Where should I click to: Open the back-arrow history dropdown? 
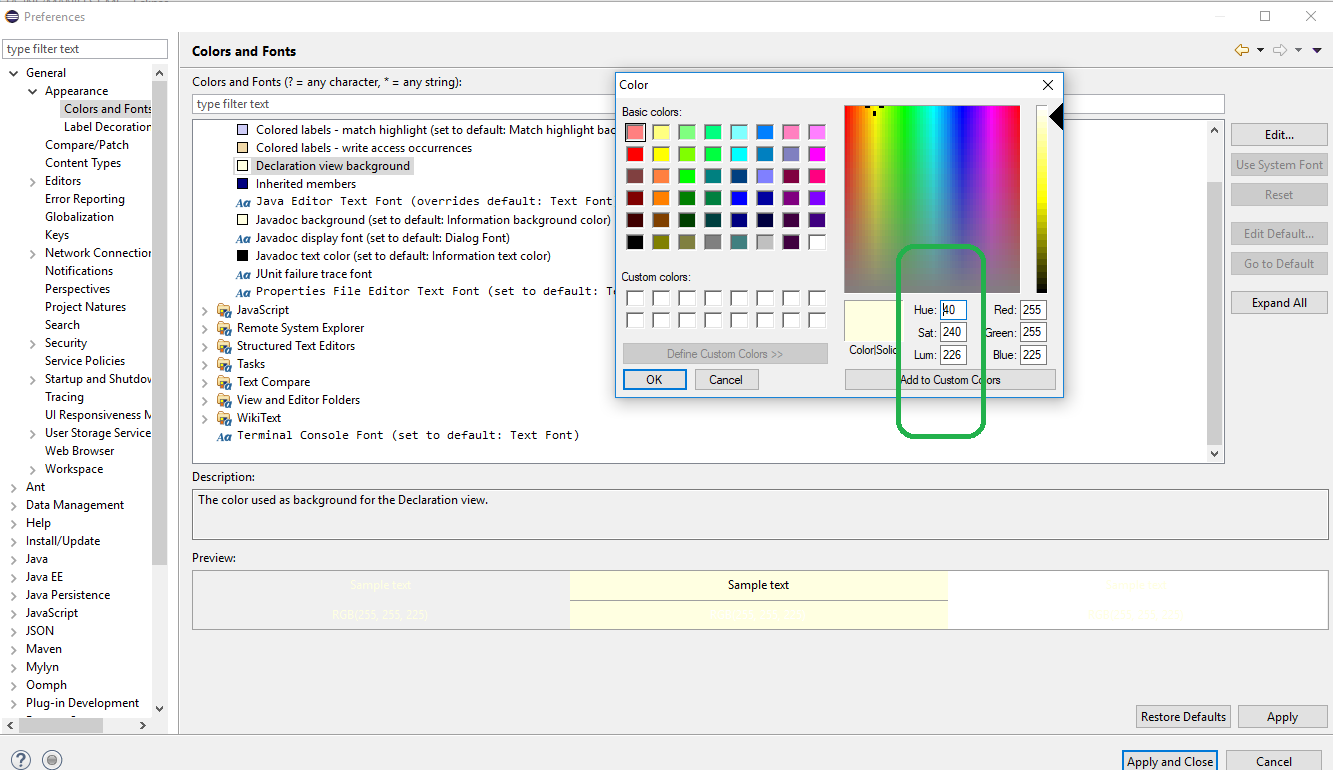pyautogui.click(x=1260, y=50)
